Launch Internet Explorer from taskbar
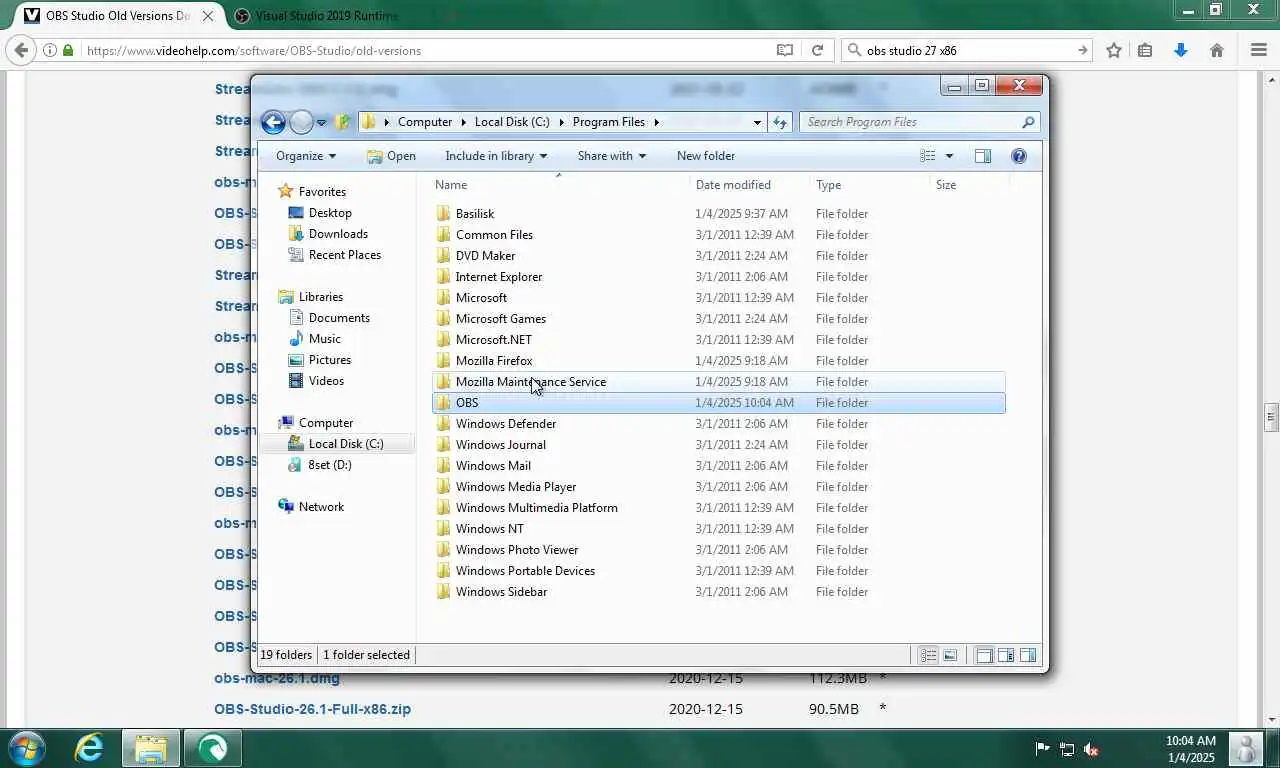The image size is (1280, 768). pos(89,748)
